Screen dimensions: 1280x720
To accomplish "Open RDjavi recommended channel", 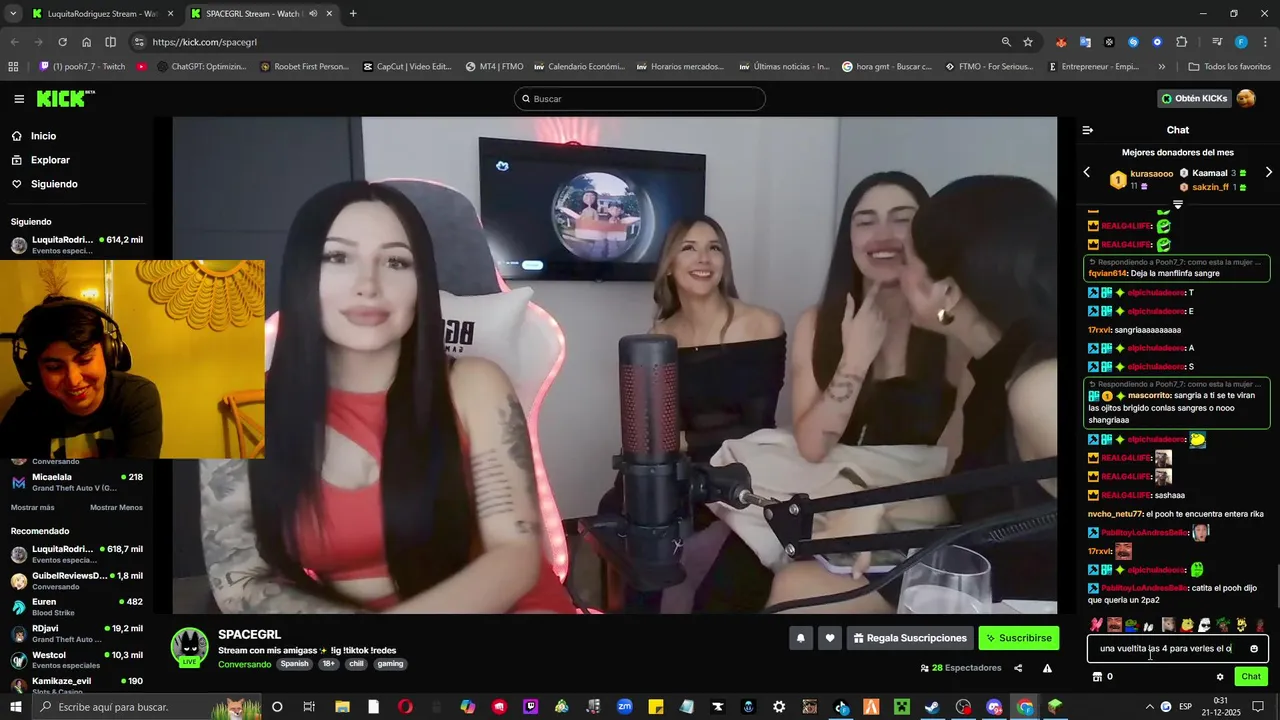I will click(x=77, y=634).
